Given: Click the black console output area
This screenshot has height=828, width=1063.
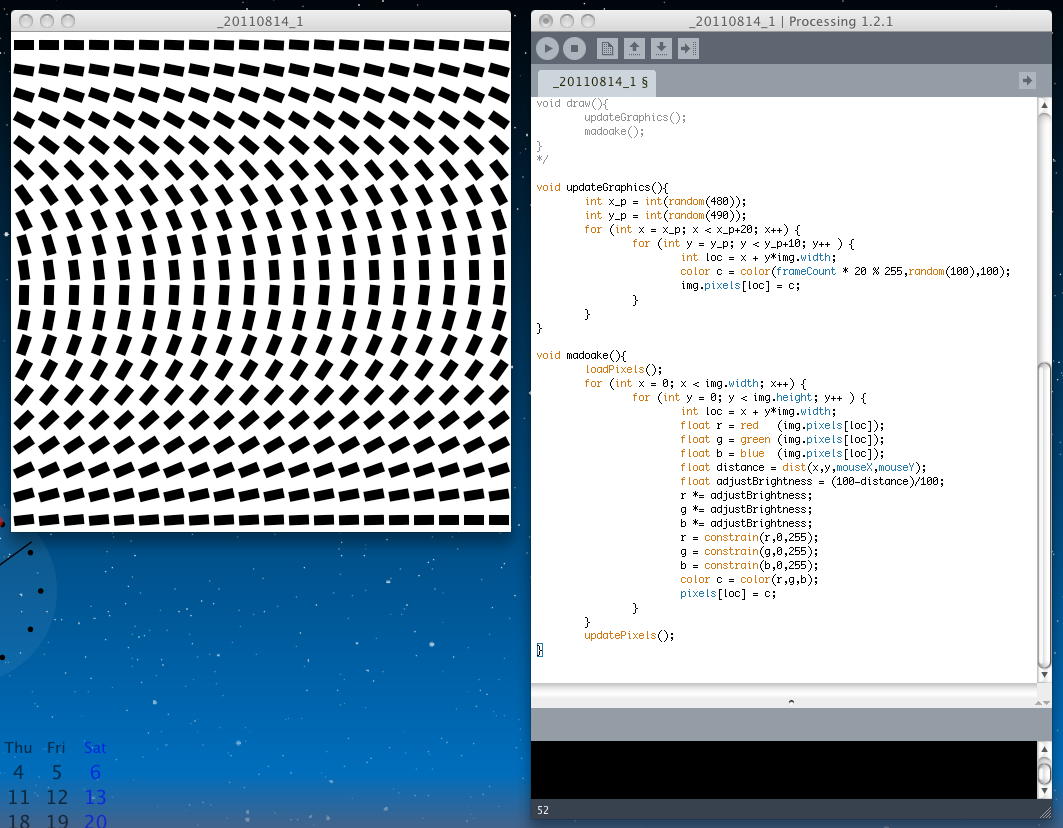Looking at the screenshot, I should (x=784, y=770).
